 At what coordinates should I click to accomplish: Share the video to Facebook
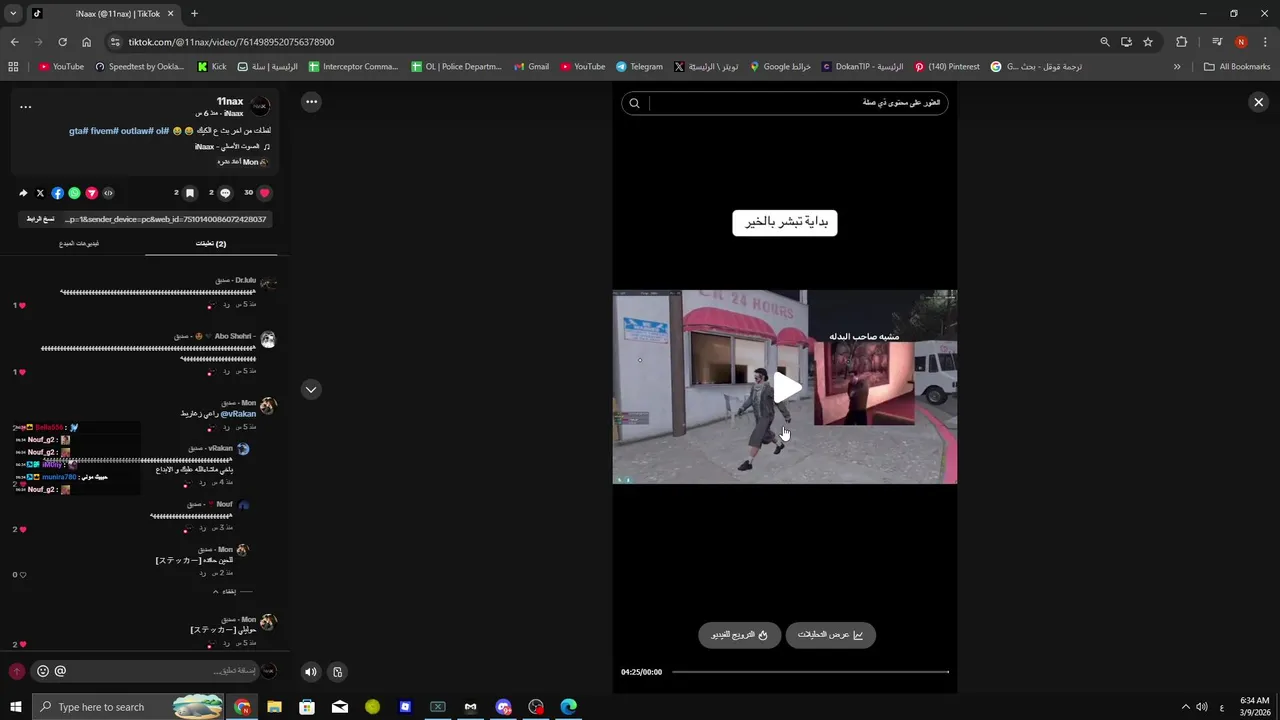coord(57,193)
